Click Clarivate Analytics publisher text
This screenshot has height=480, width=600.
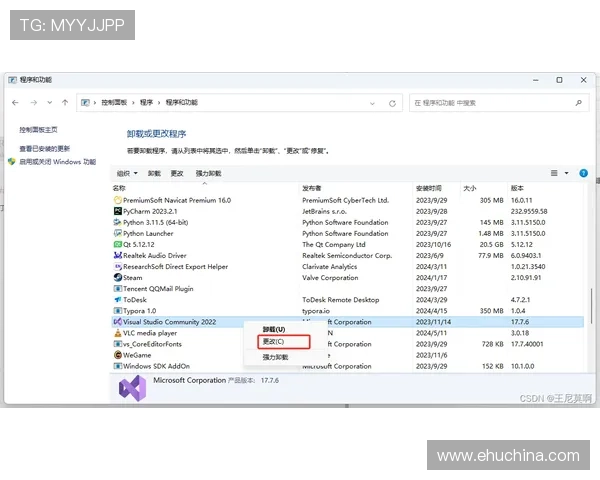329,267
